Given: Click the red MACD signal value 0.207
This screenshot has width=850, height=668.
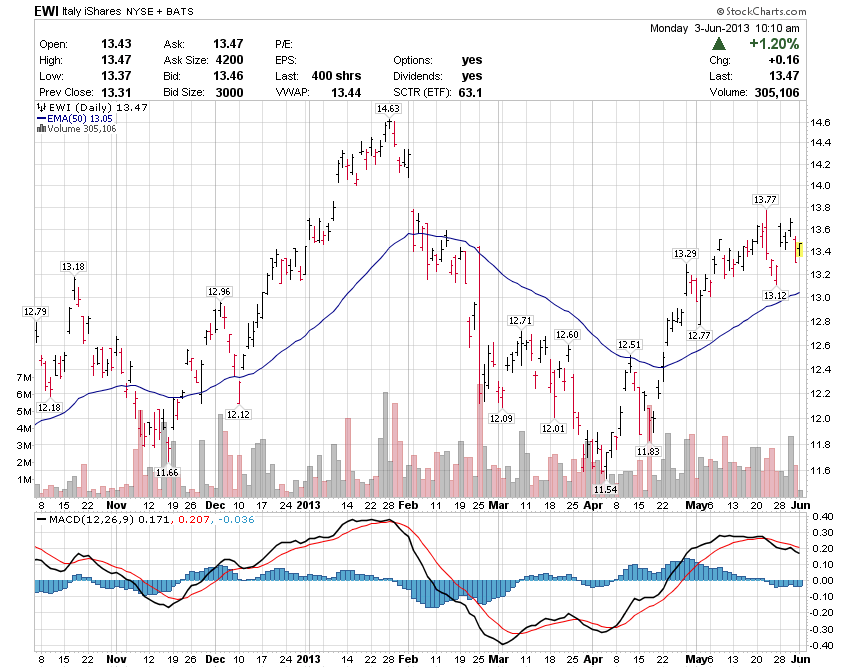Looking at the screenshot, I should 194,519.
